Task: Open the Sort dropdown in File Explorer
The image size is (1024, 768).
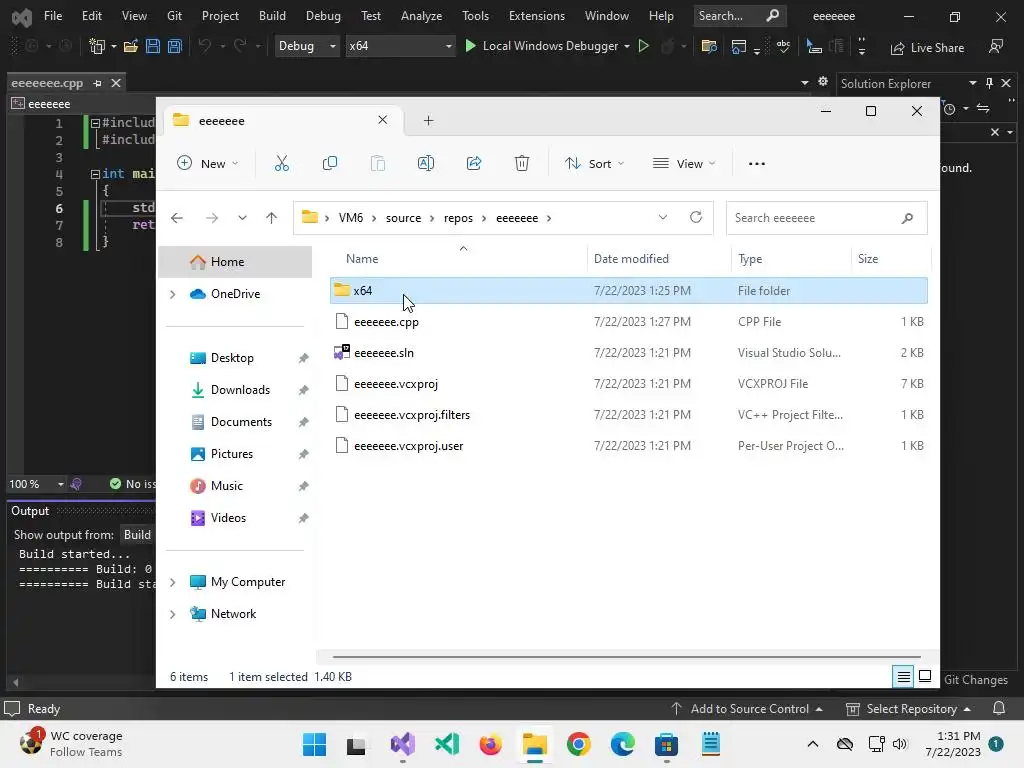Action: (594, 163)
